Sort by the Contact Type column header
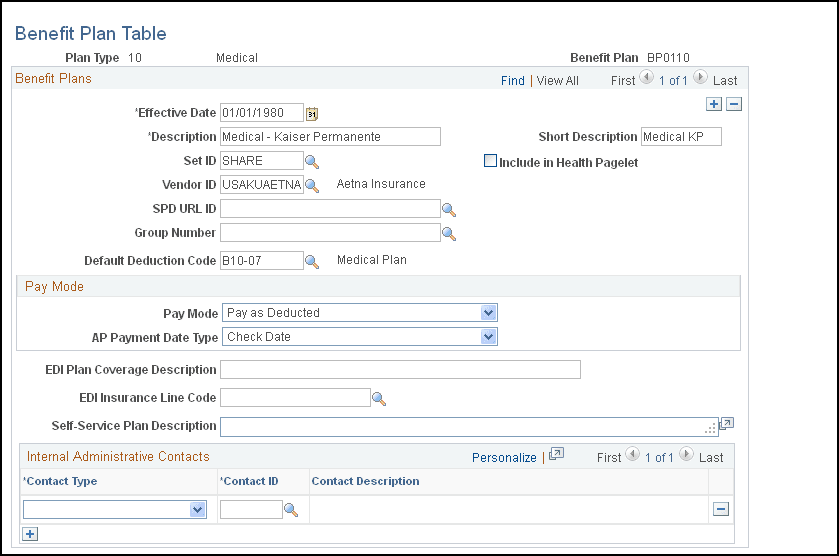The image size is (839, 556). 62,481
